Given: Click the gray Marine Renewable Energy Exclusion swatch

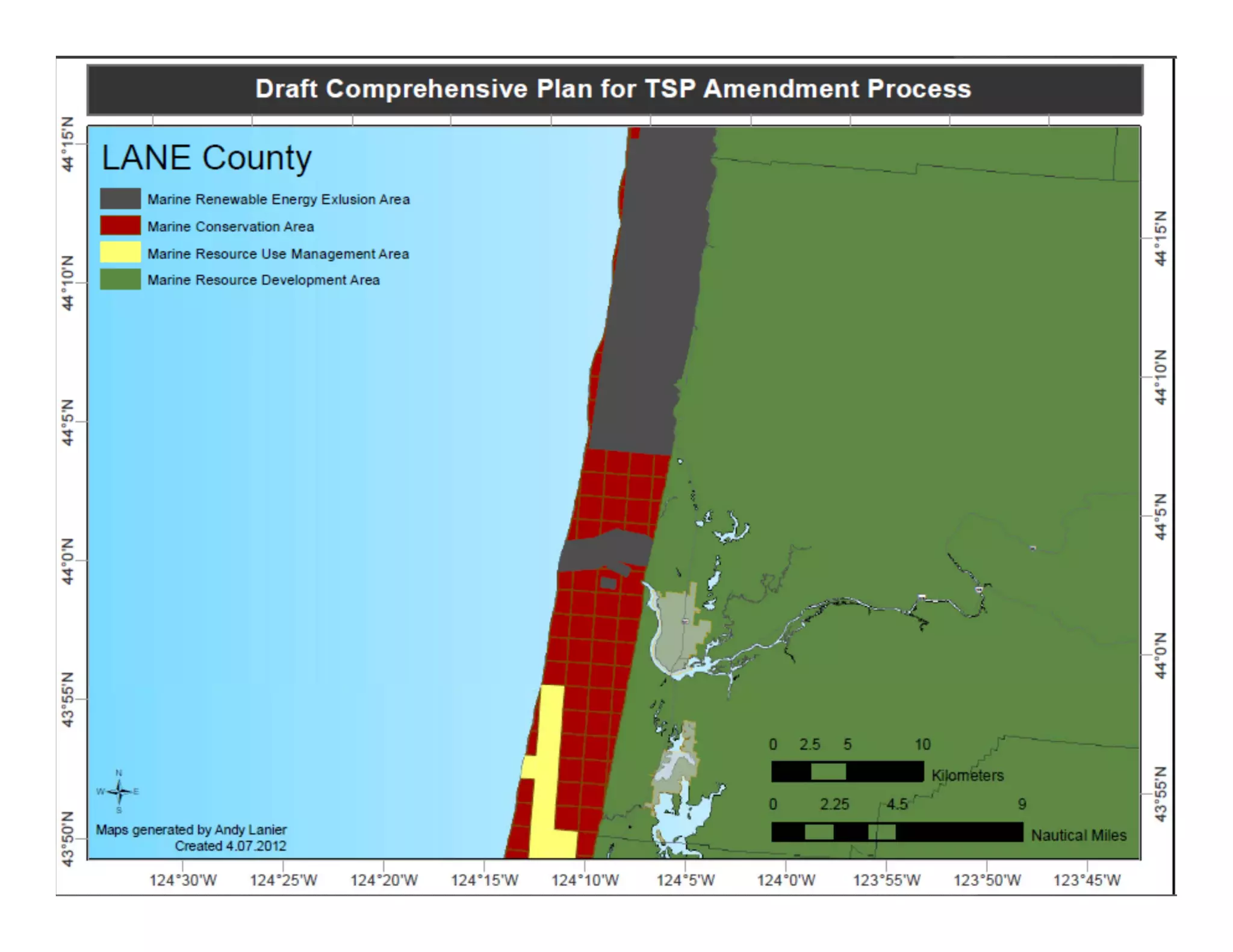Looking at the screenshot, I should tap(120, 199).
